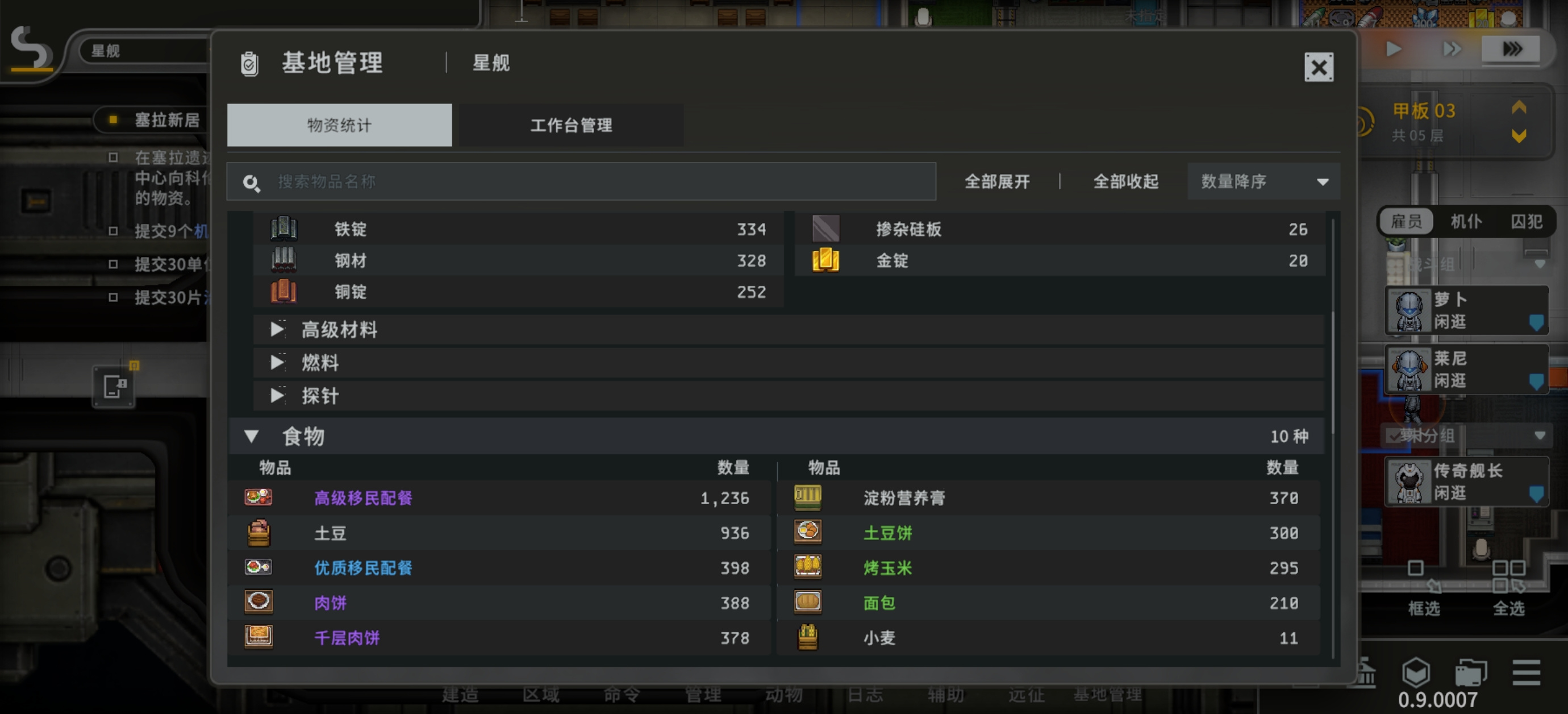The image size is (1568, 714).
Task: Open the 数量降序 sort dropdown
Action: 1263,181
